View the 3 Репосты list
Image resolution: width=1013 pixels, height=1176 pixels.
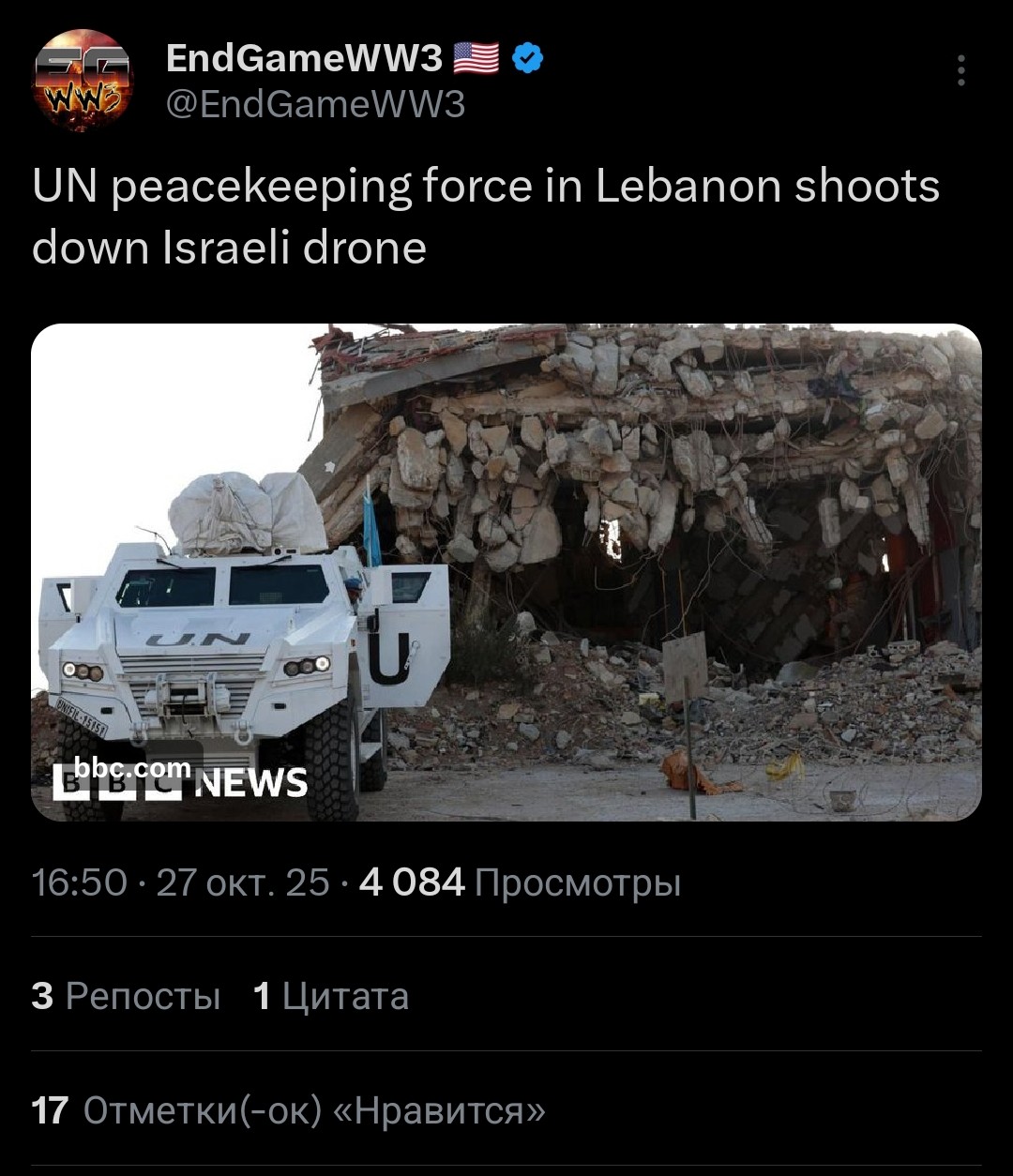[126, 995]
